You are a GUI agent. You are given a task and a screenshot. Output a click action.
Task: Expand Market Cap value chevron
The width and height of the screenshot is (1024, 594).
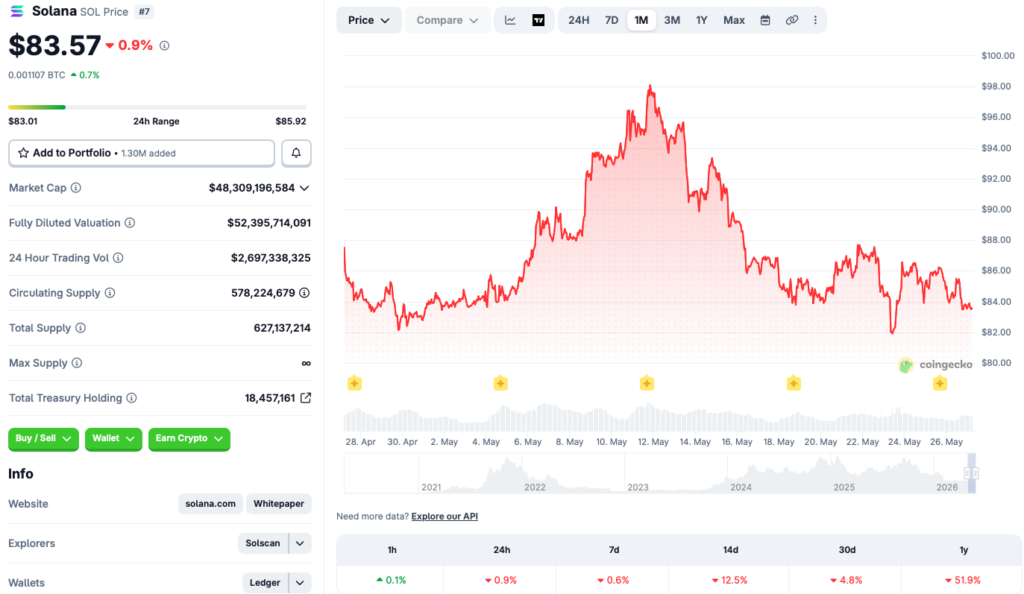pyautogui.click(x=304, y=188)
